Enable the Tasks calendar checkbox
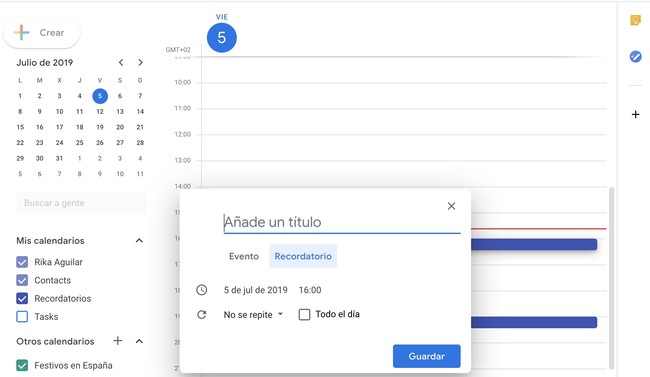 22,317
